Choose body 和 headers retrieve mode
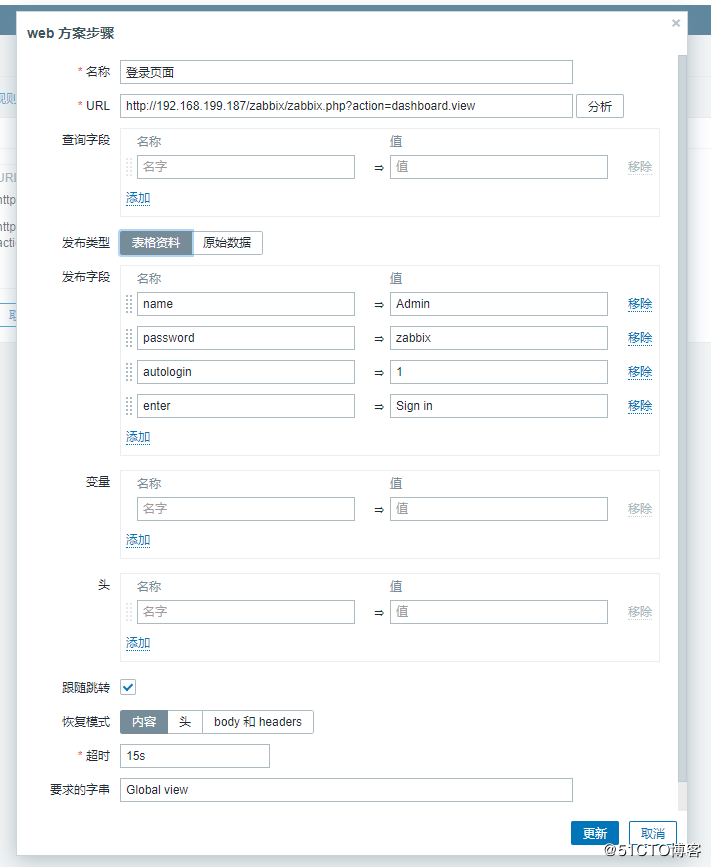This screenshot has height=867, width=711. tap(258, 722)
